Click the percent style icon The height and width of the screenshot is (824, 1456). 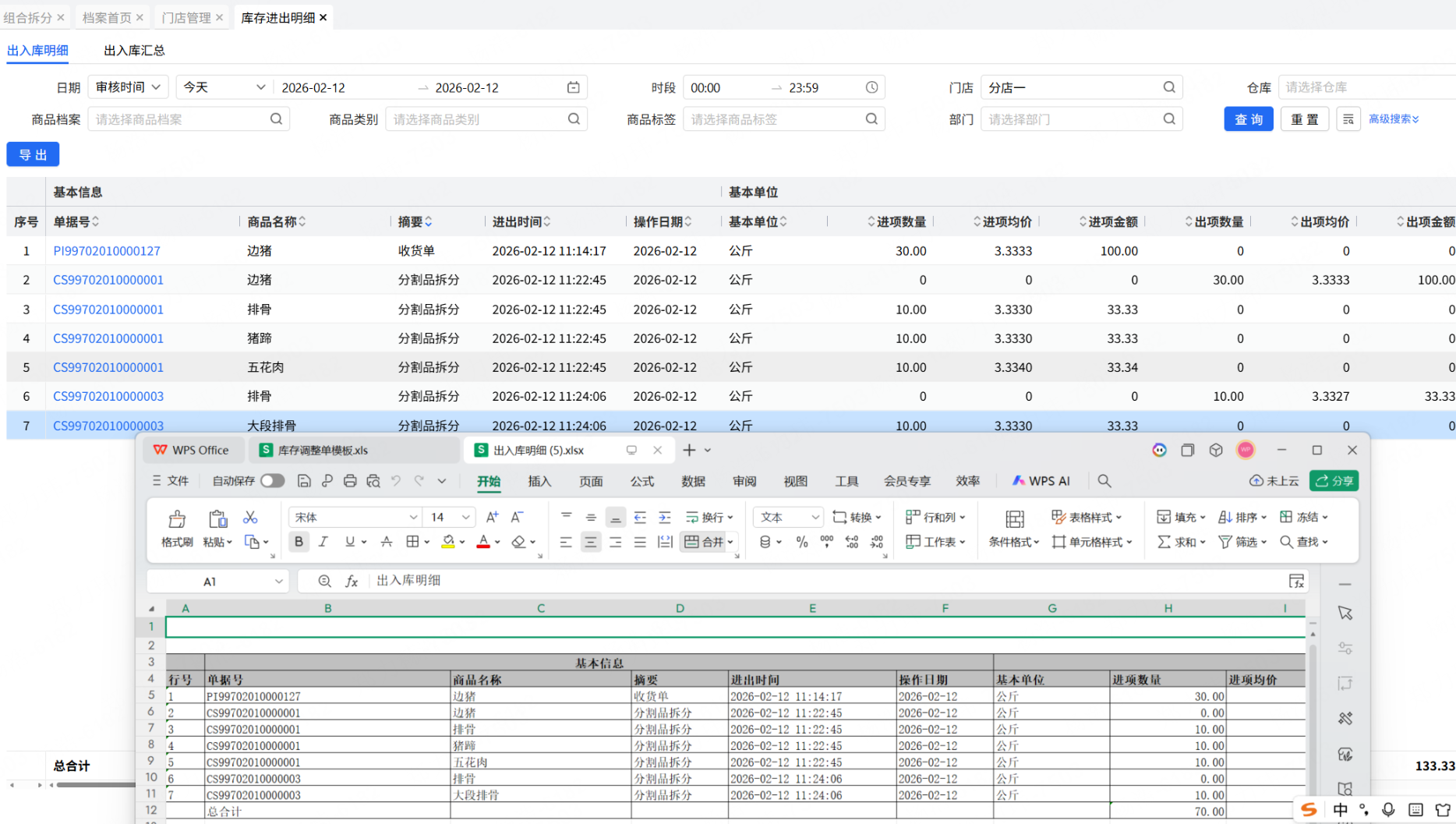[x=802, y=542]
